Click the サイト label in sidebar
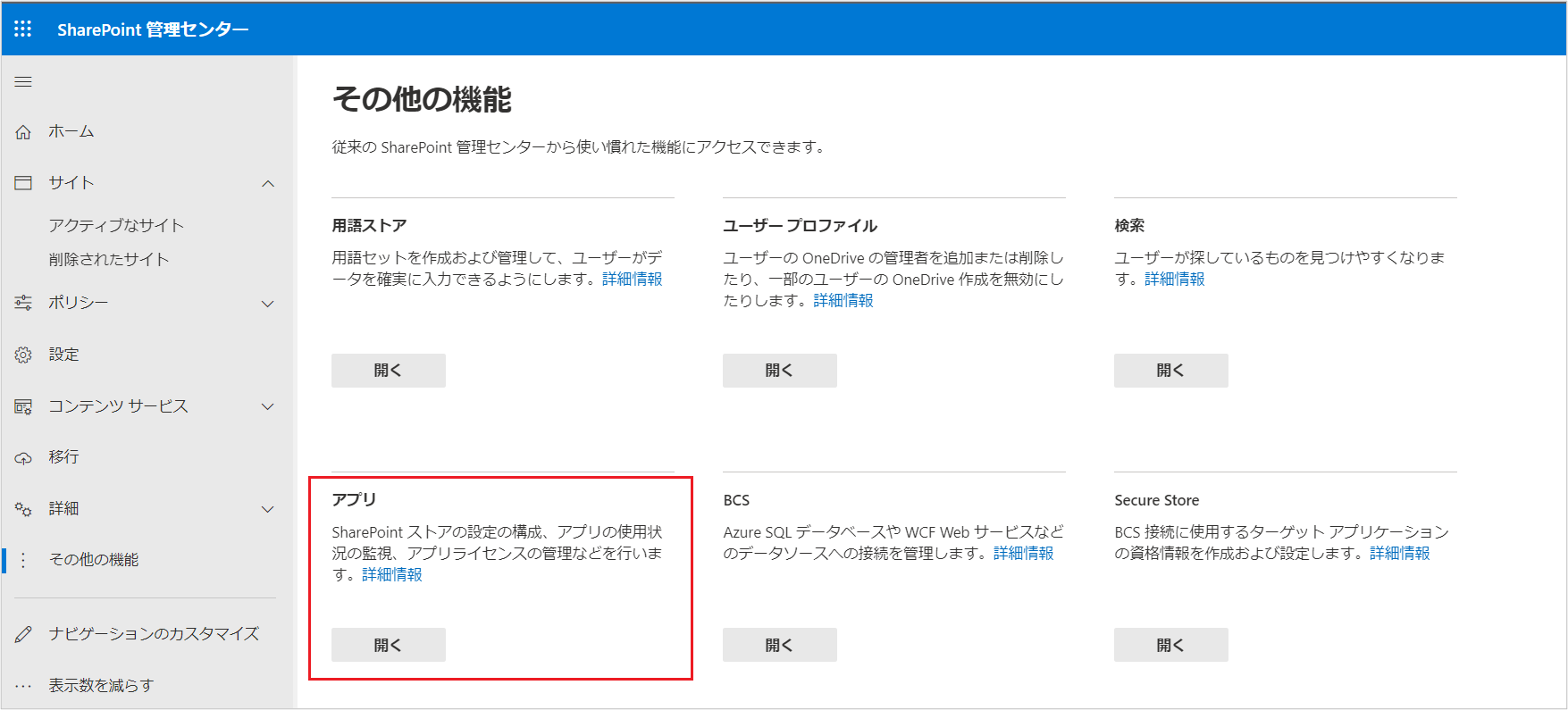1568x710 pixels. coord(71,182)
